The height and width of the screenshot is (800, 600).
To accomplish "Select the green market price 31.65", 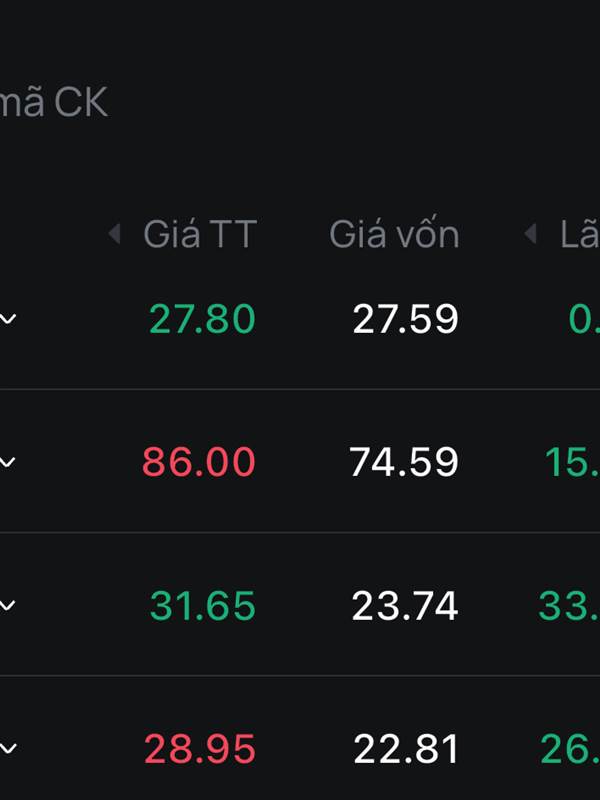I will pyautogui.click(x=203, y=606).
